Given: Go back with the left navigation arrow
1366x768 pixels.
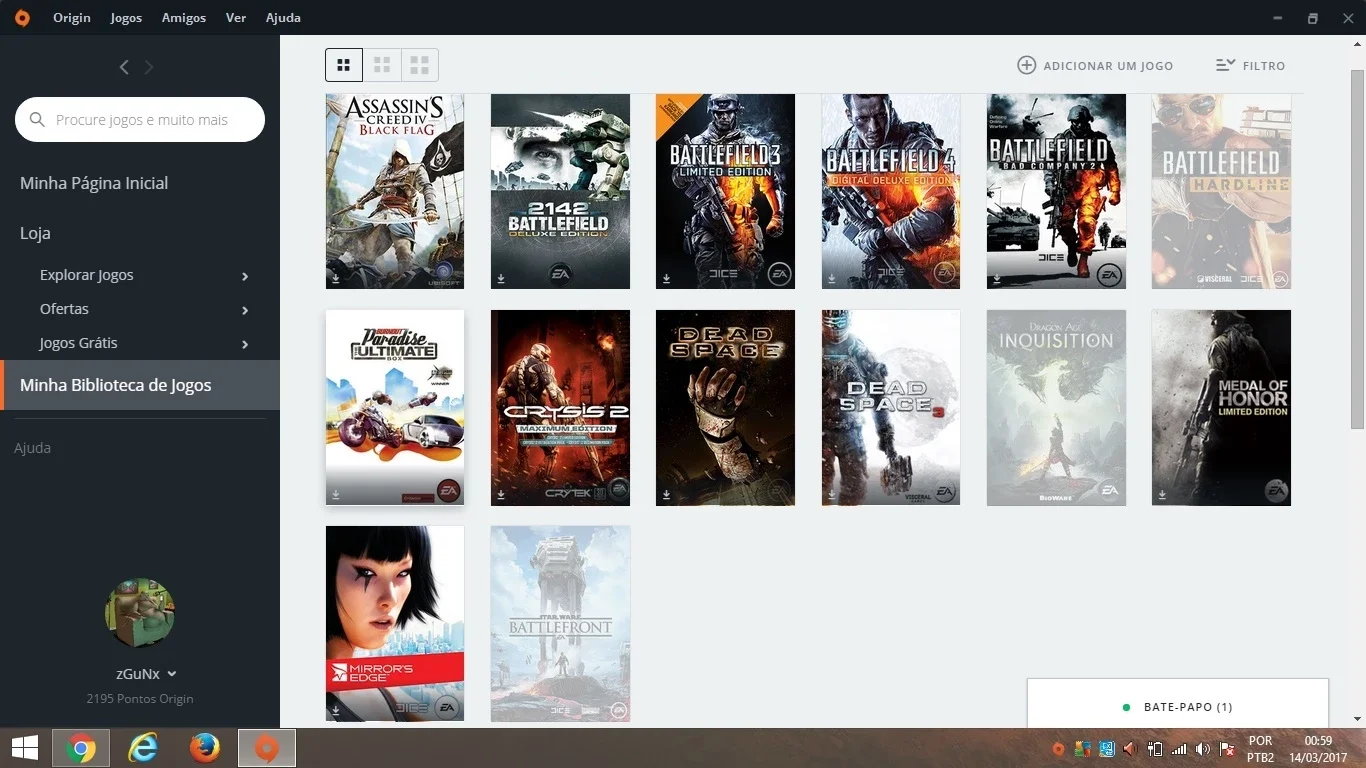Looking at the screenshot, I should [124, 67].
